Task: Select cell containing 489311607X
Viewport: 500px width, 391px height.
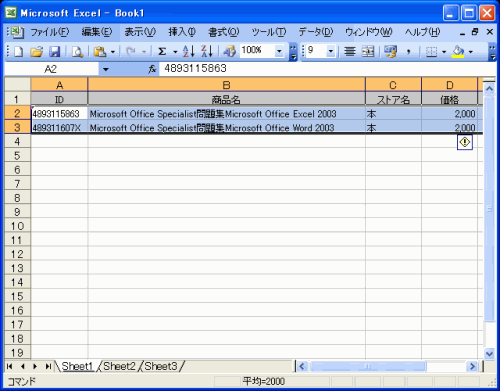Action: [x=59, y=127]
